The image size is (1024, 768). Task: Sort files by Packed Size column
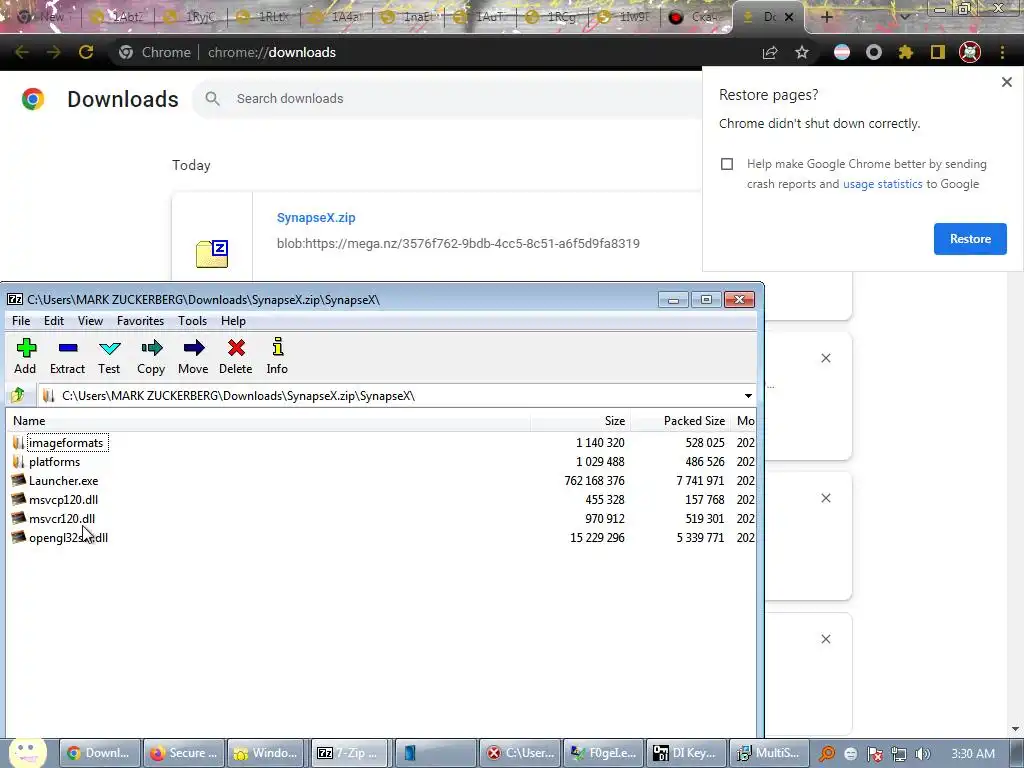click(x=680, y=421)
